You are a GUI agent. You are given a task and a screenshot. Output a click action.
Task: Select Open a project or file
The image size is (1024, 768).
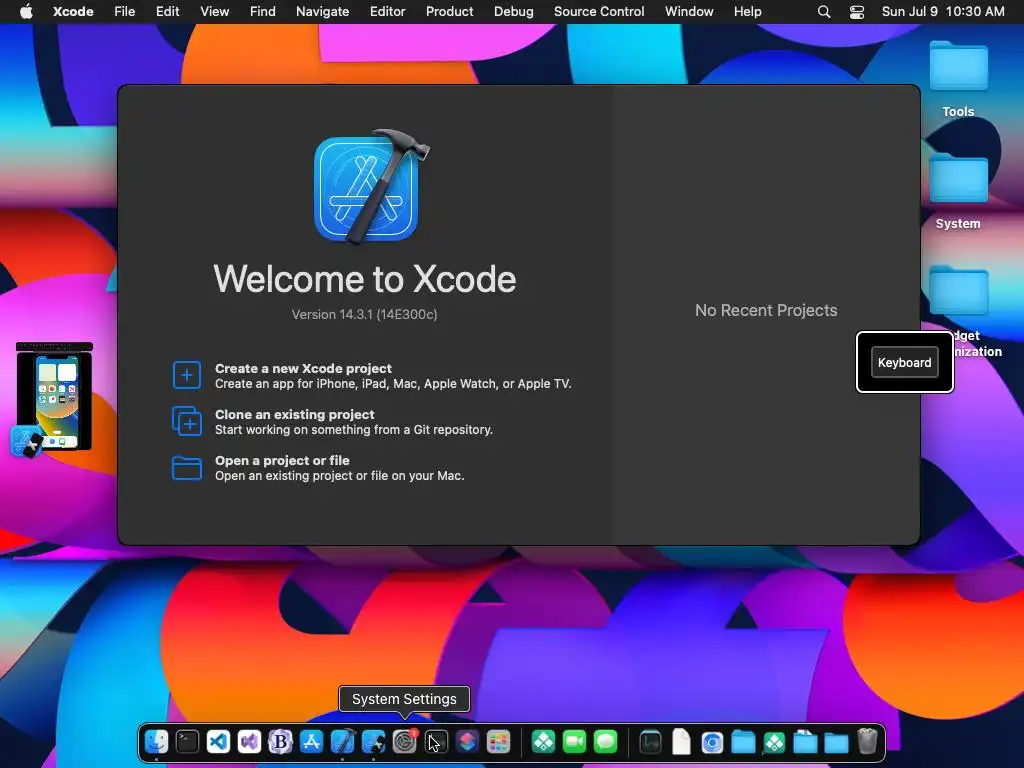coord(317,468)
